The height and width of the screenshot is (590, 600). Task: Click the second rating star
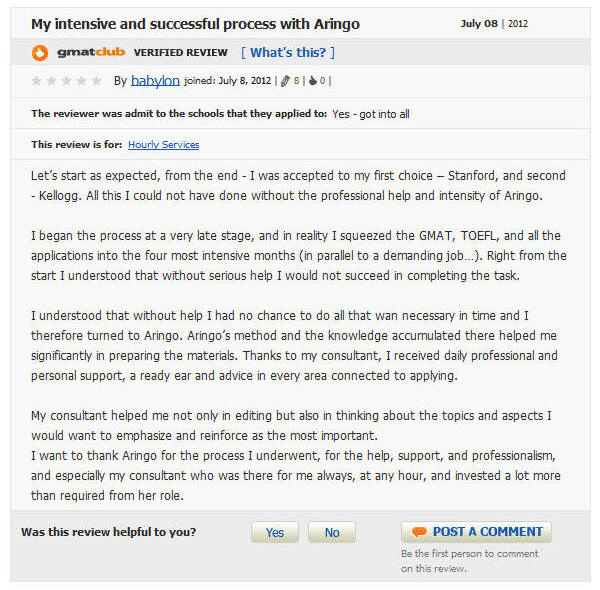coord(51,81)
